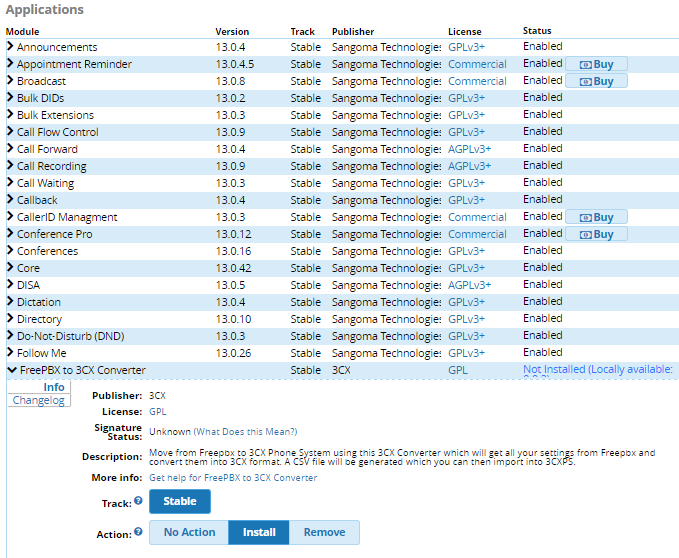Click the Track help question icon
The width and height of the screenshot is (679, 558).
point(138,500)
